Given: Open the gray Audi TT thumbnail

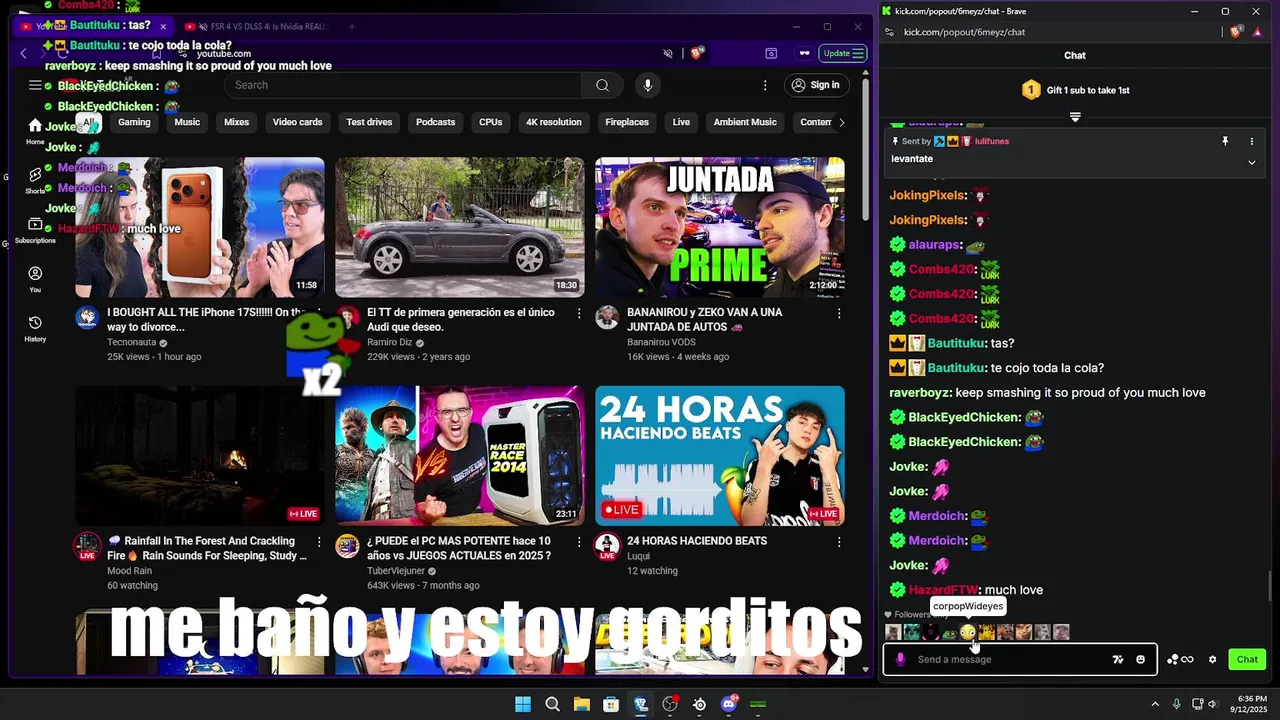Looking at the screenshot, I should [460, 227].
